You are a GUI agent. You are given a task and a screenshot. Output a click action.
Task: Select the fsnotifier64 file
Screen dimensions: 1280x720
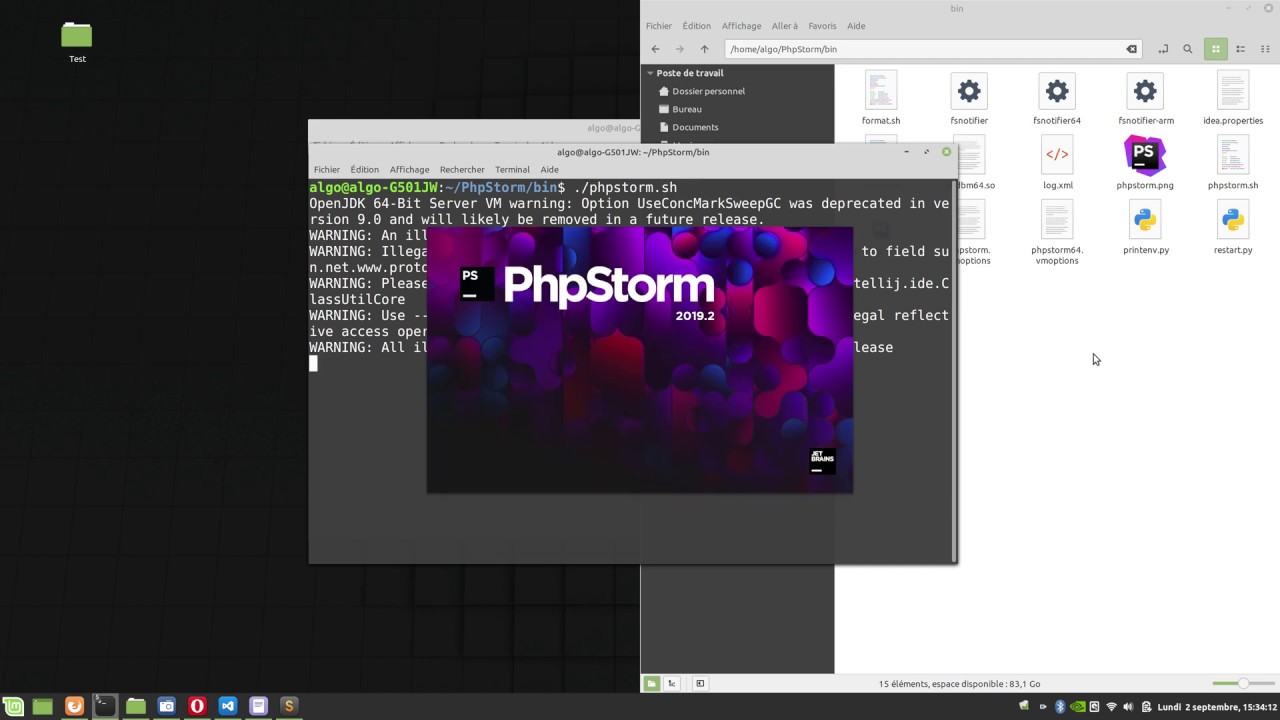click(x=1057, y=99)
